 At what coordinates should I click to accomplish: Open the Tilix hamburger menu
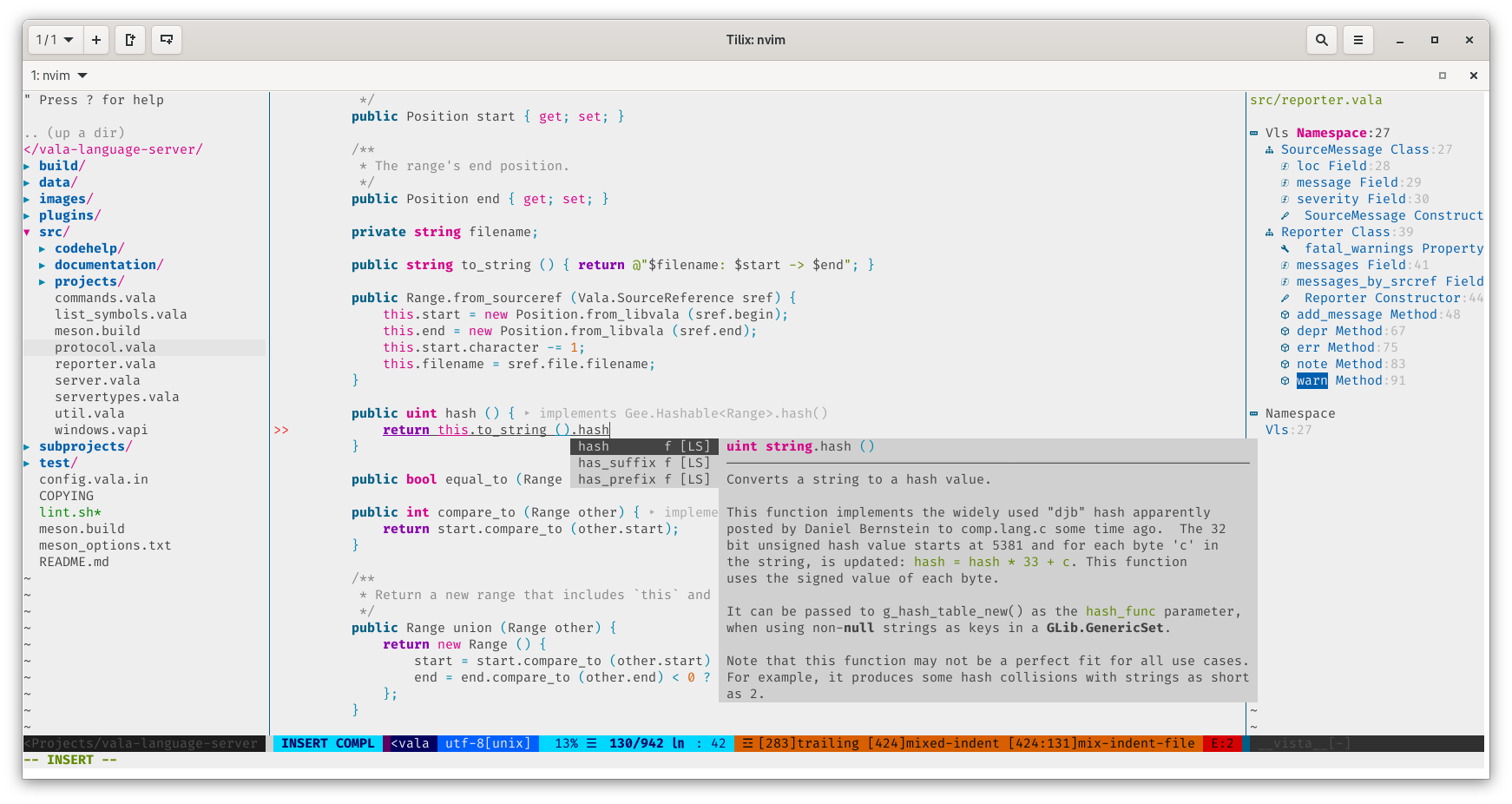click(x=1358, y=40)
